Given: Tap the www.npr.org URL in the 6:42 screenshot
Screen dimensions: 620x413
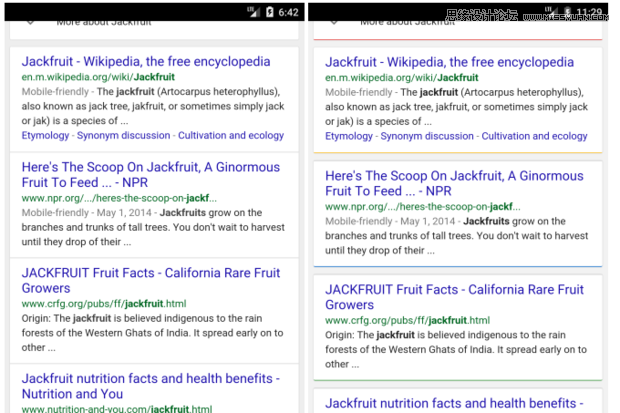Looking at the screenshot, I should 119,198.
